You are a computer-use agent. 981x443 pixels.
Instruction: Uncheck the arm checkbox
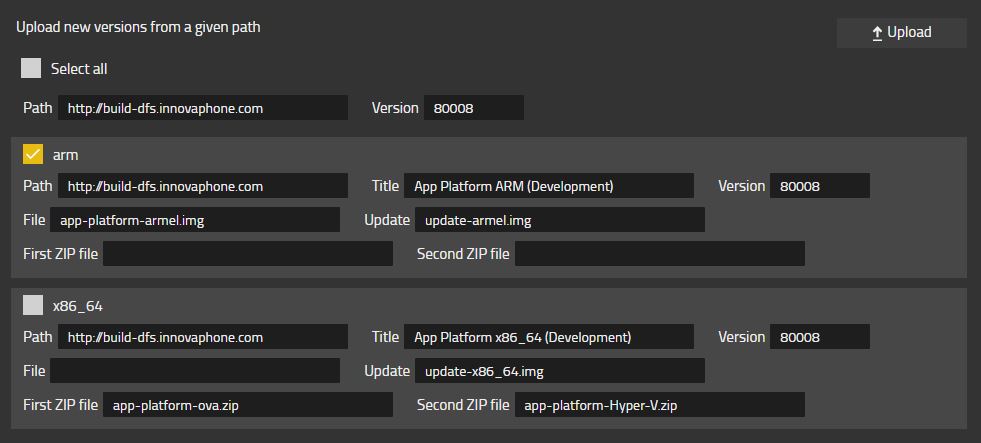33,154
